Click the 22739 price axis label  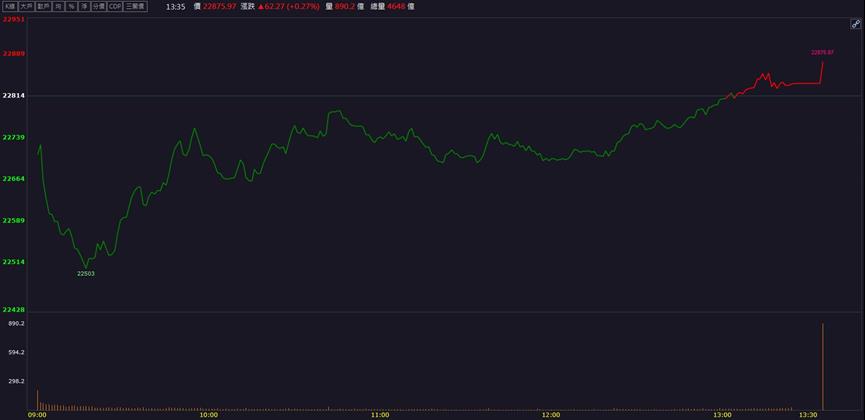coord(13,137)
